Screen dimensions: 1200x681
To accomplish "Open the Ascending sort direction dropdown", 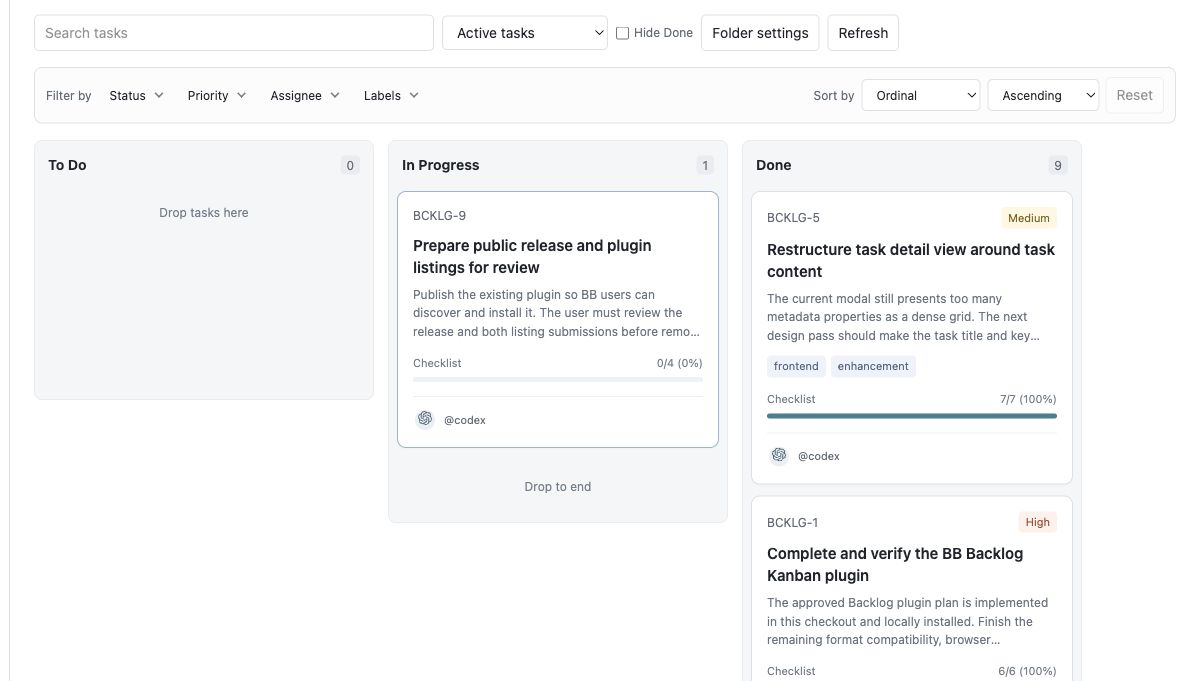I will [1043, 95].
